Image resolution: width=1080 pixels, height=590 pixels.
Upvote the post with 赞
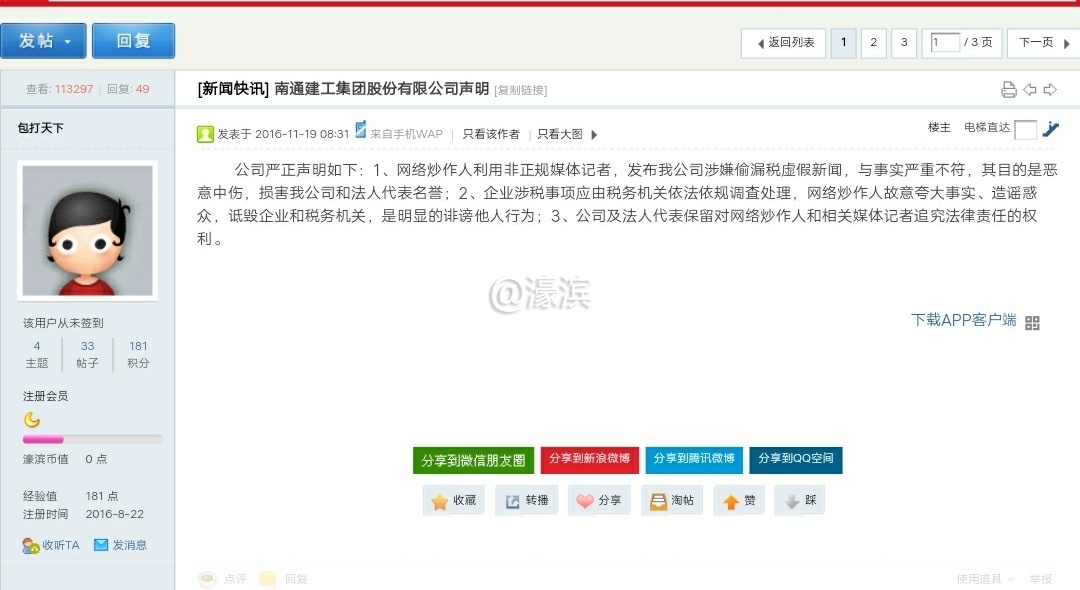point(739,501)
